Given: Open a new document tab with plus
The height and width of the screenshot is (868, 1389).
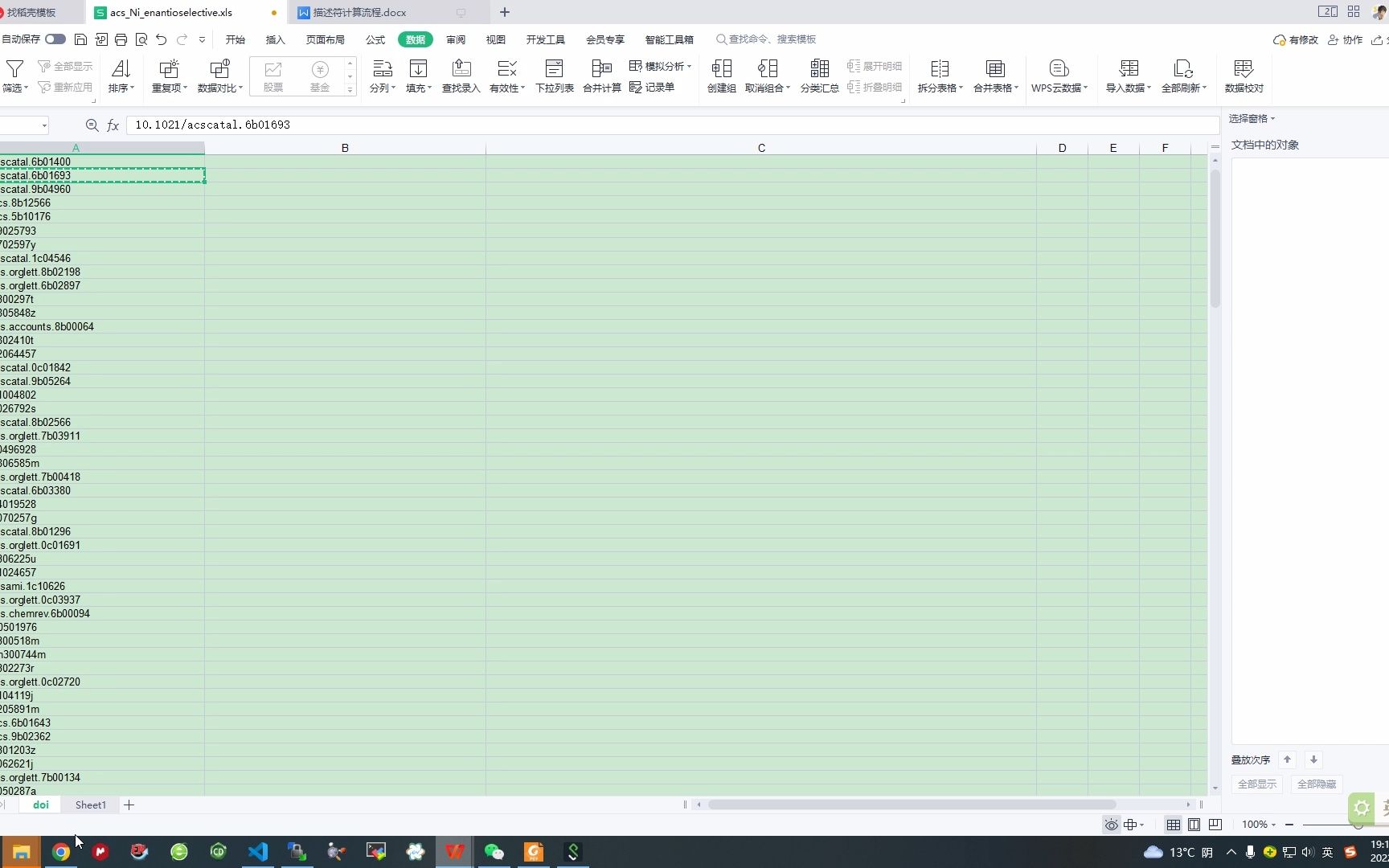Looking at the screenshot, I should [x=505, y=12].
